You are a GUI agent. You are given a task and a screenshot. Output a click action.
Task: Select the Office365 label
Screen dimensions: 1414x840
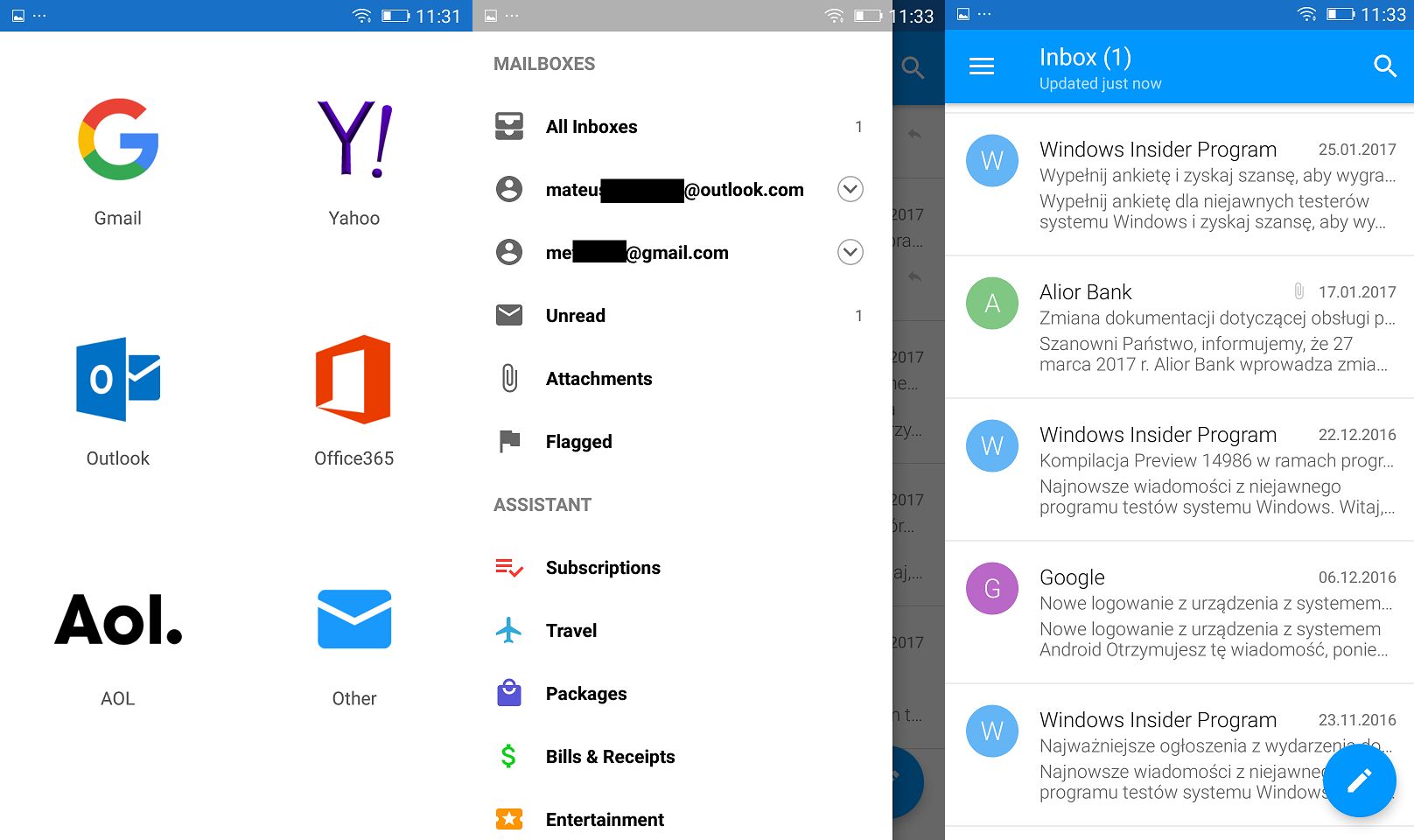[x=354, y=458]
